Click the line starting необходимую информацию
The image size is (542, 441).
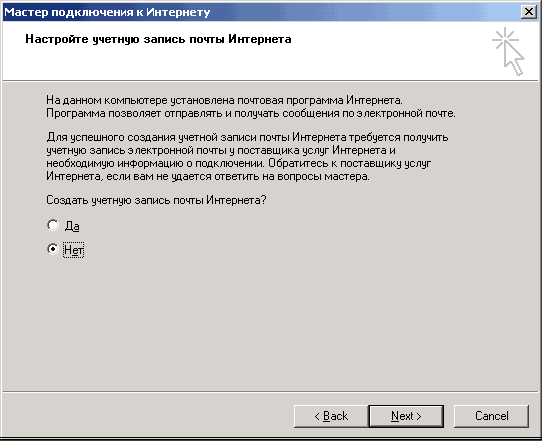(x=239, y=163)
